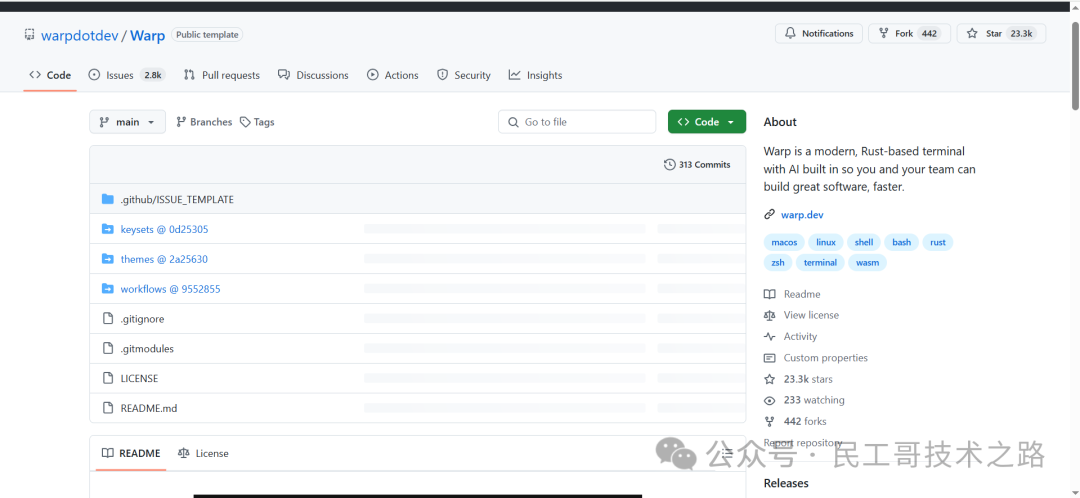Open the Releases section heading
Viewport: 1080px width, 498px height.
pos(786,483)
